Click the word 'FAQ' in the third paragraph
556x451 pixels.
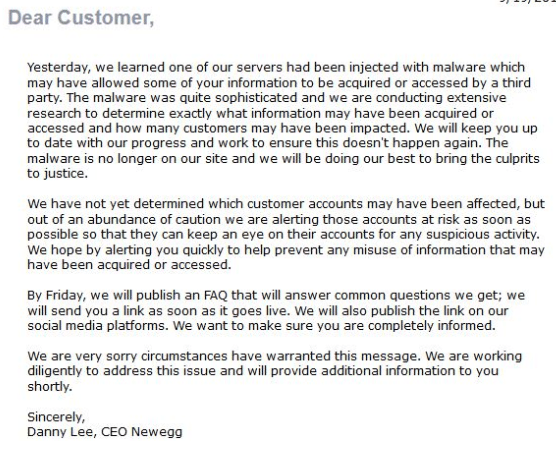(216, 295)
